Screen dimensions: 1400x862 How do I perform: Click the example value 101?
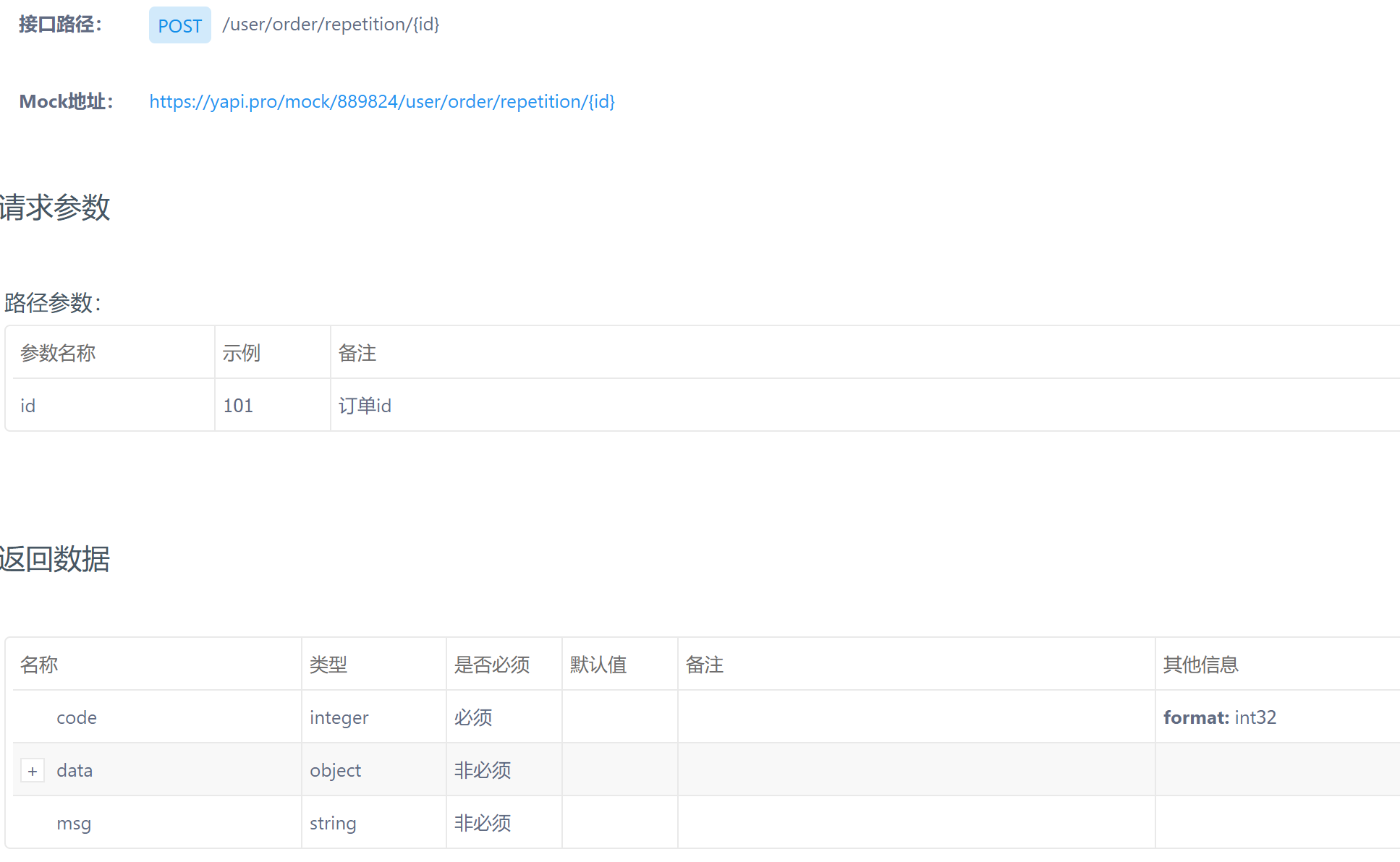pos(238,406)
